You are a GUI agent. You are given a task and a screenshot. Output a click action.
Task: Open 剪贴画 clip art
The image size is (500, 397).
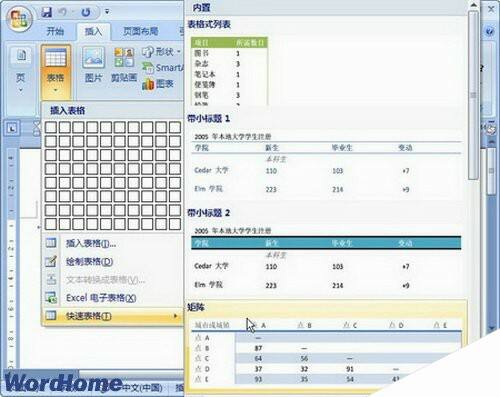coord(124,65)
